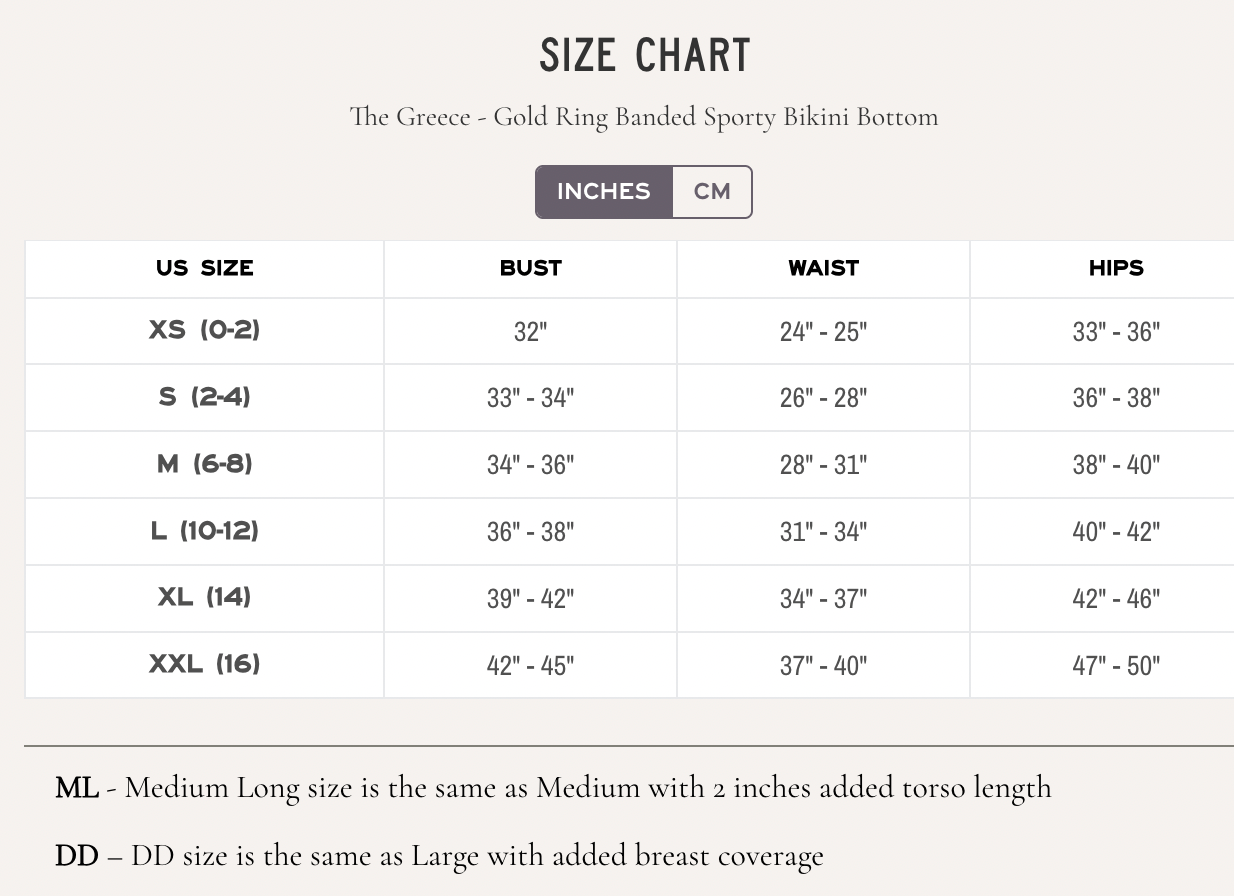The image size is (1234, 896).
Task: Select the M (6-8) size row label
Action: (x=205, y=464)
